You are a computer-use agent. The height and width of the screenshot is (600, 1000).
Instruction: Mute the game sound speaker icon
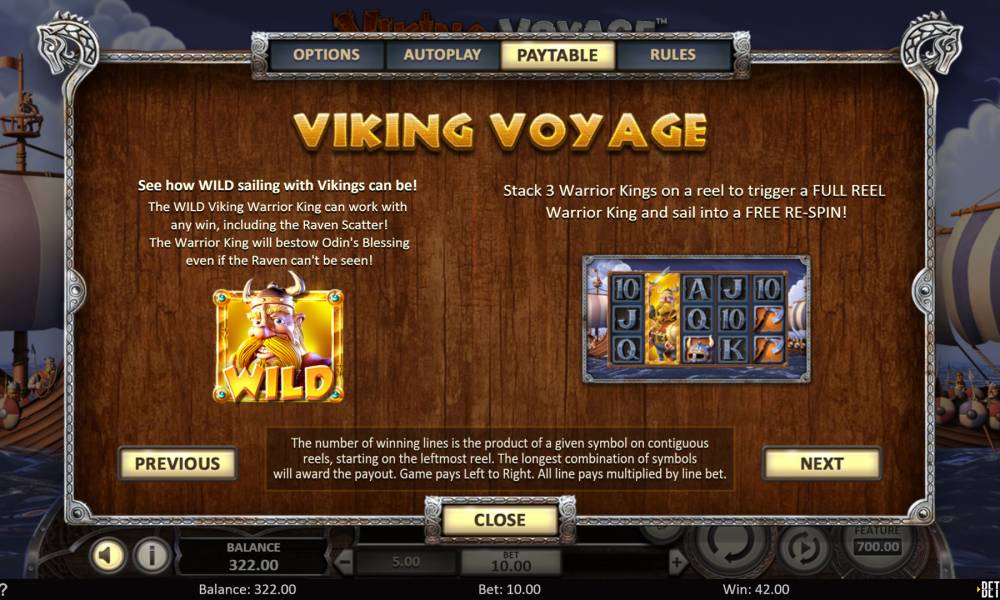click(108, 555)
